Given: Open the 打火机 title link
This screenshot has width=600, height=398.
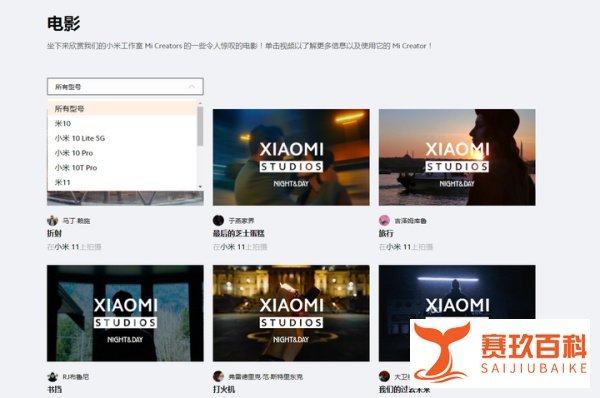Looking at the screenshot, I should (224, 389).
